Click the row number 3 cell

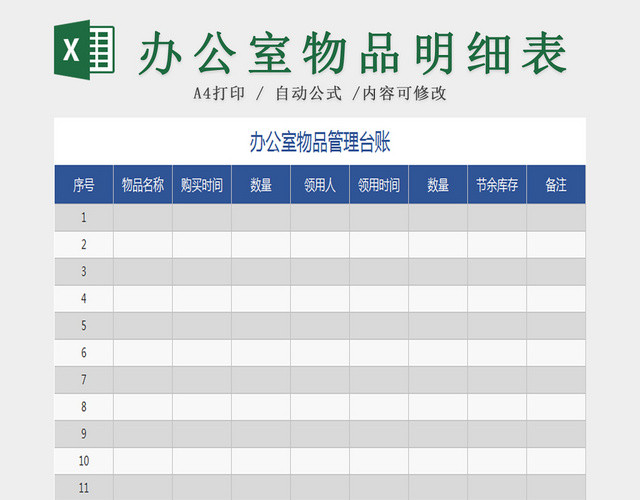pos(84,271)
